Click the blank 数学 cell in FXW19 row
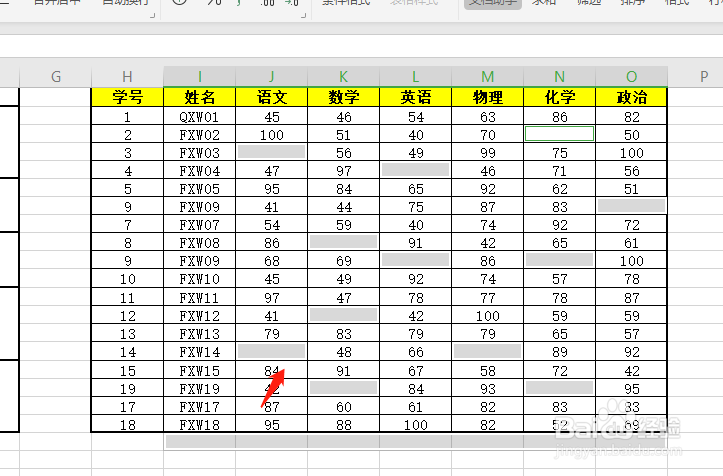This screenshot has height=476, width=723. [x=344, y=388]
